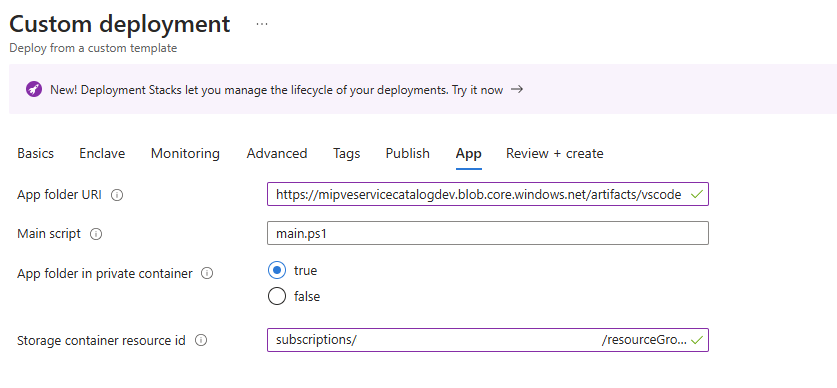Click the Custom deployment heading
This screenshot has width=837, height=388.
click(x=120, y=24)
